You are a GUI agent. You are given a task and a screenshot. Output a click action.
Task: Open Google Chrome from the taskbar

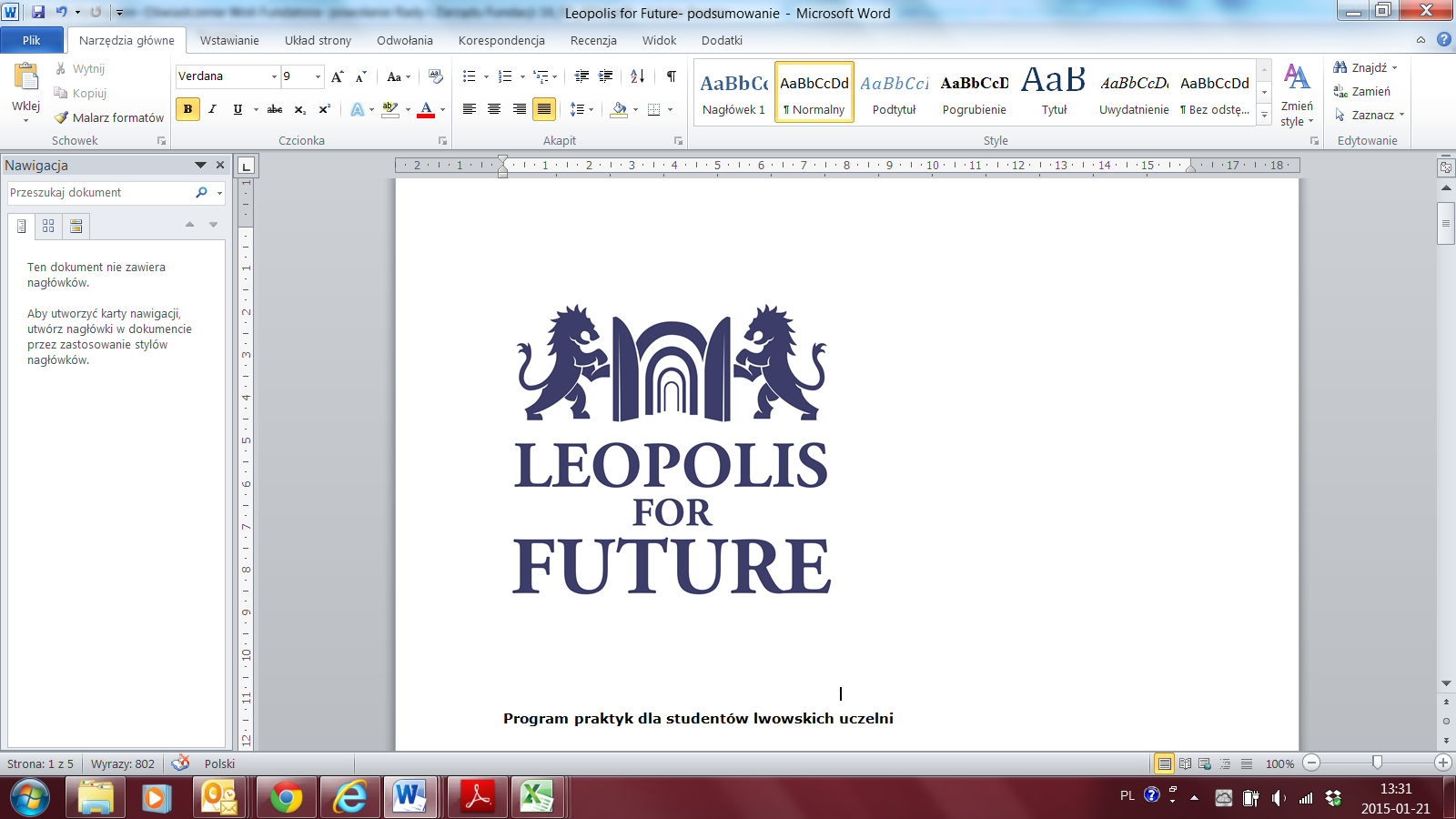tap(287, 798)
